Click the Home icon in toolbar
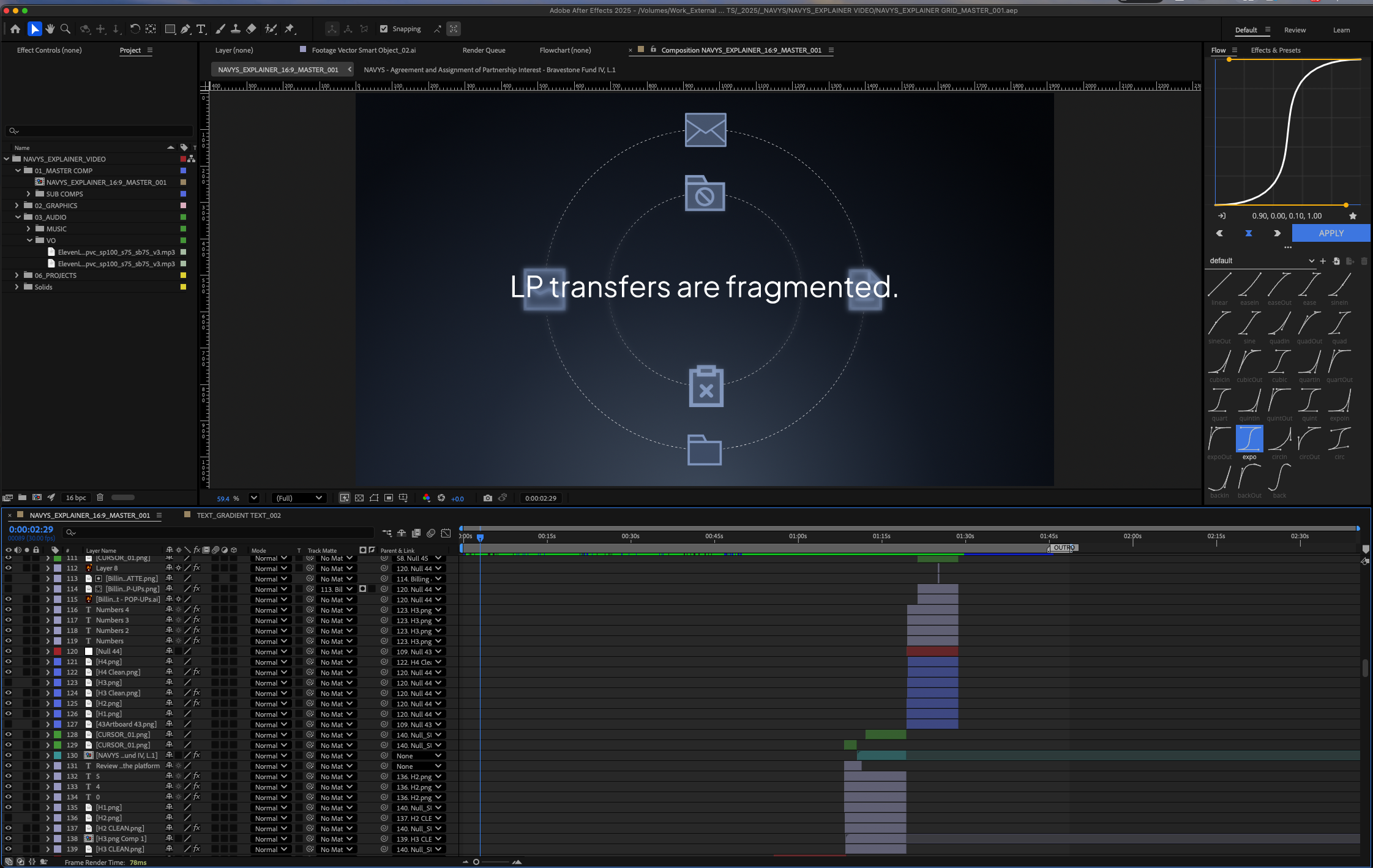Image resolution: width=1373 pixels, height=868 pixels. (x=15, y=29)
